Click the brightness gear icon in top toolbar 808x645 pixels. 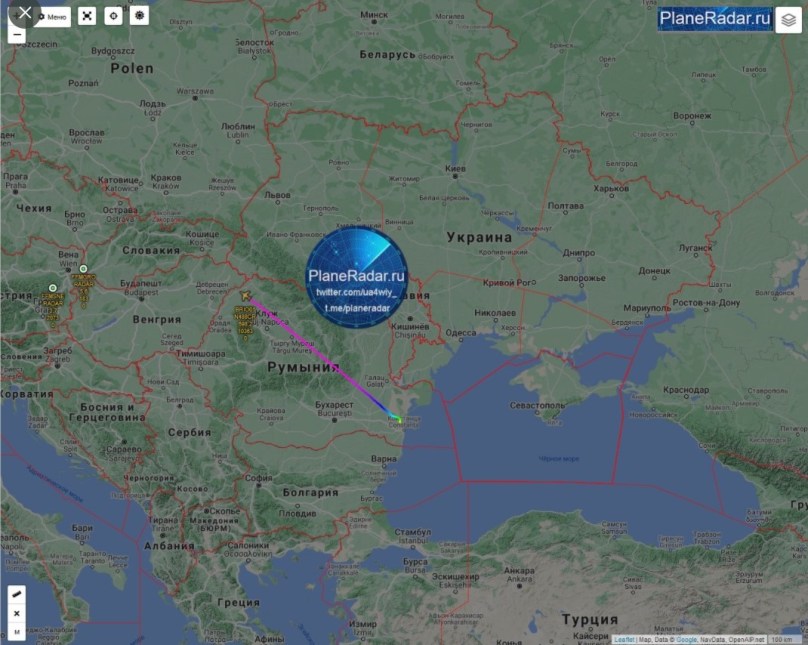[139, 16]
